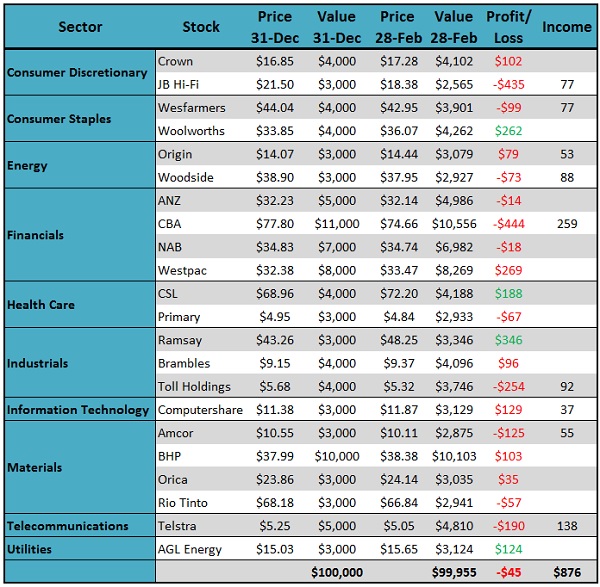Select the CBA stock cell
This screenshot has width=600, height=587.
pyautogui.click(x=171, y=224)
